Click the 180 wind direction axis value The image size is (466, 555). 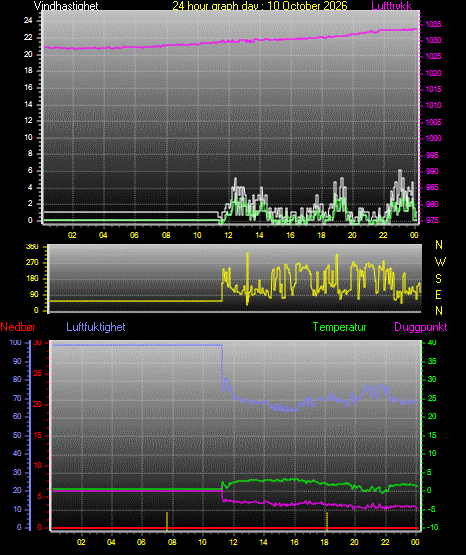coord(32,279)
